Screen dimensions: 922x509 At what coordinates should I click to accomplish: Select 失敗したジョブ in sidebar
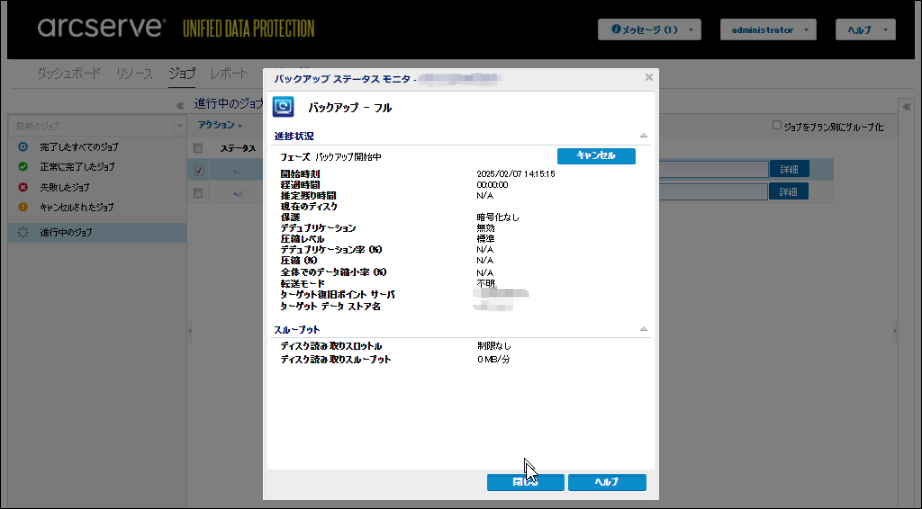[x=65, y=187]
